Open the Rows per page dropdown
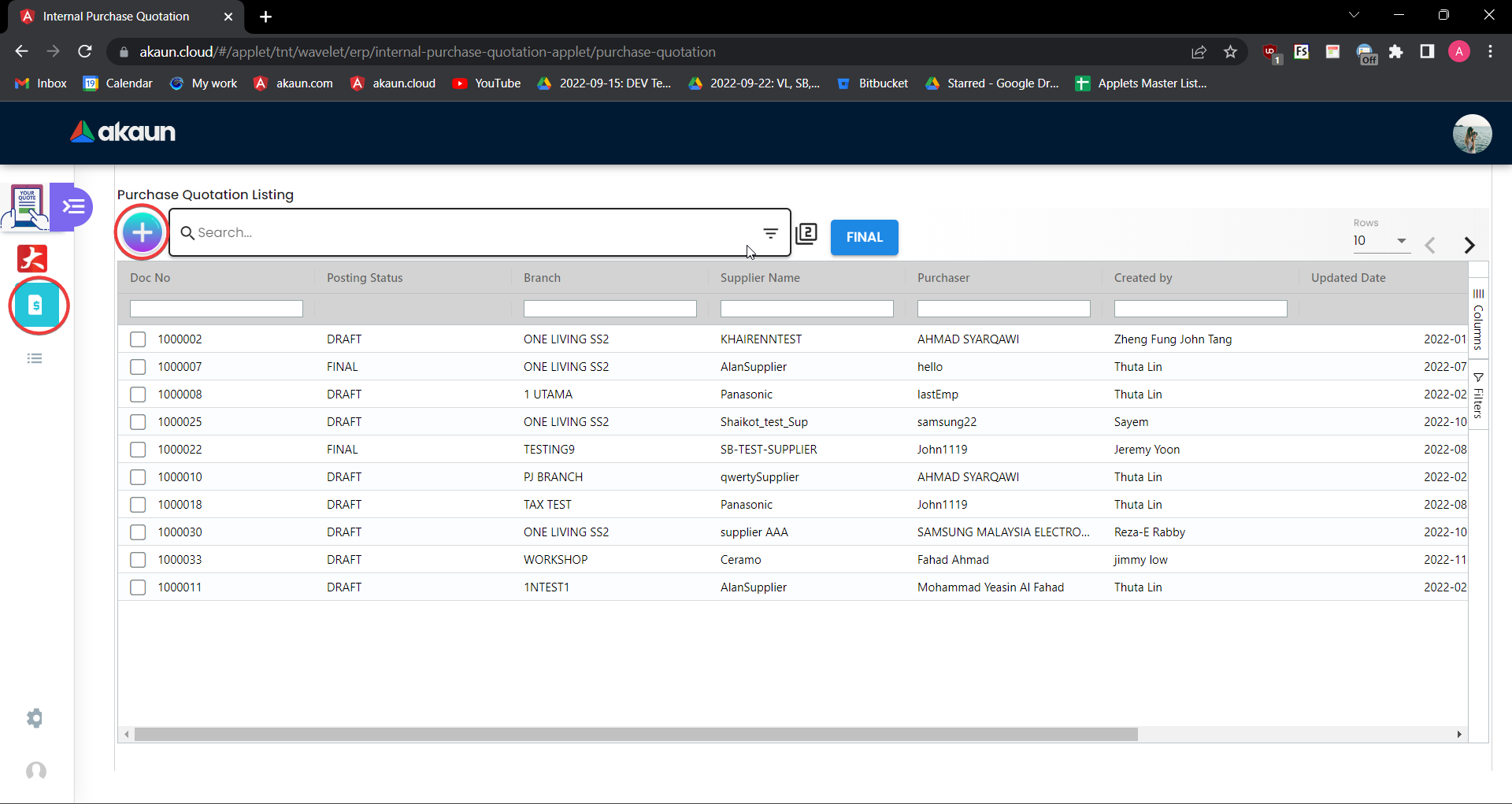 [1380, 241]
